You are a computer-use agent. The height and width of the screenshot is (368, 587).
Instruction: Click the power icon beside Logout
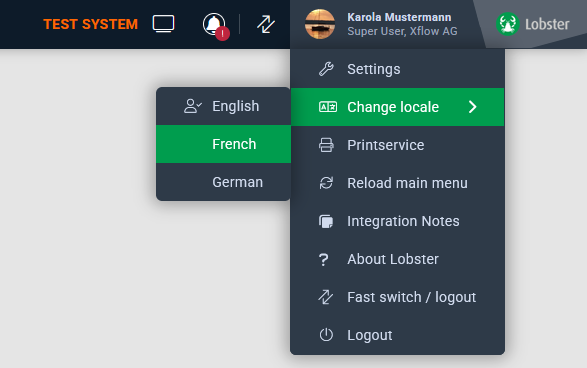(x=326, y=335)
